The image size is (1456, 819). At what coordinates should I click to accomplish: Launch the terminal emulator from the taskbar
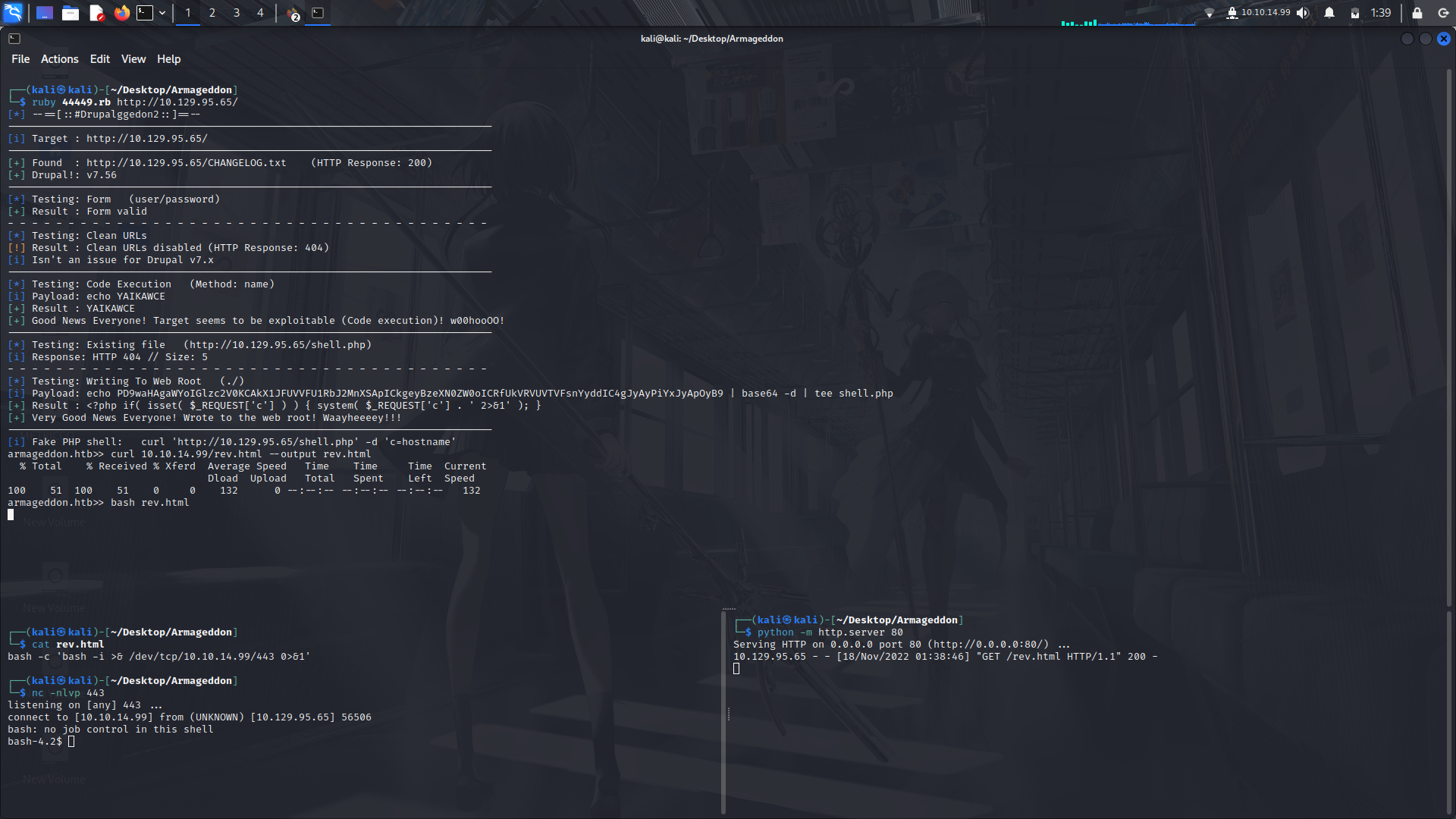tap(144, 13)
